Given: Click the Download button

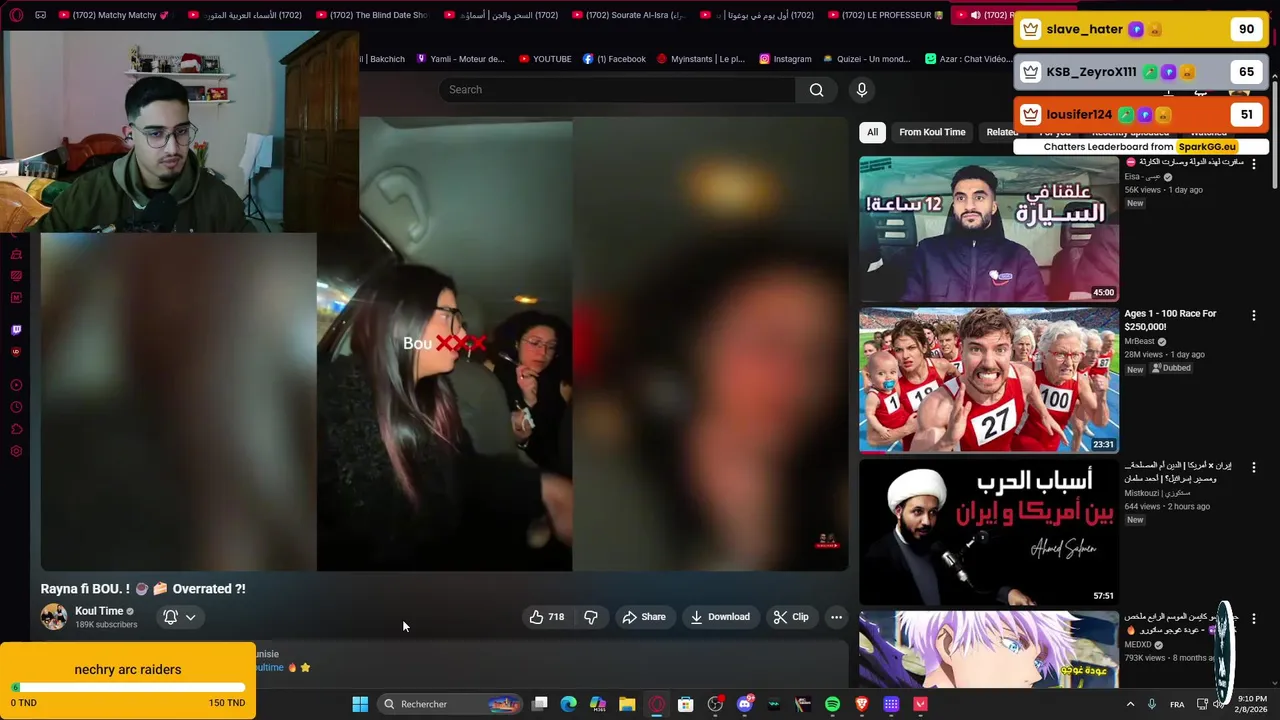Looking at the screenshot, I should [x=720, y=617].
